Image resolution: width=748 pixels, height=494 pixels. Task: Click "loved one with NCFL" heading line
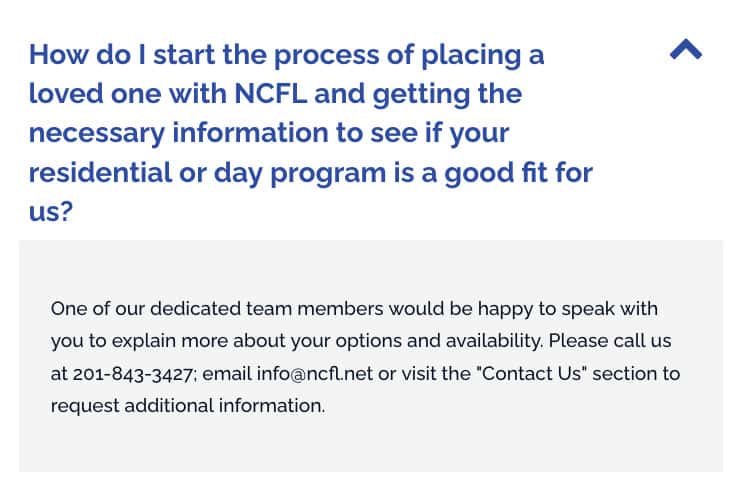(168, 93)
